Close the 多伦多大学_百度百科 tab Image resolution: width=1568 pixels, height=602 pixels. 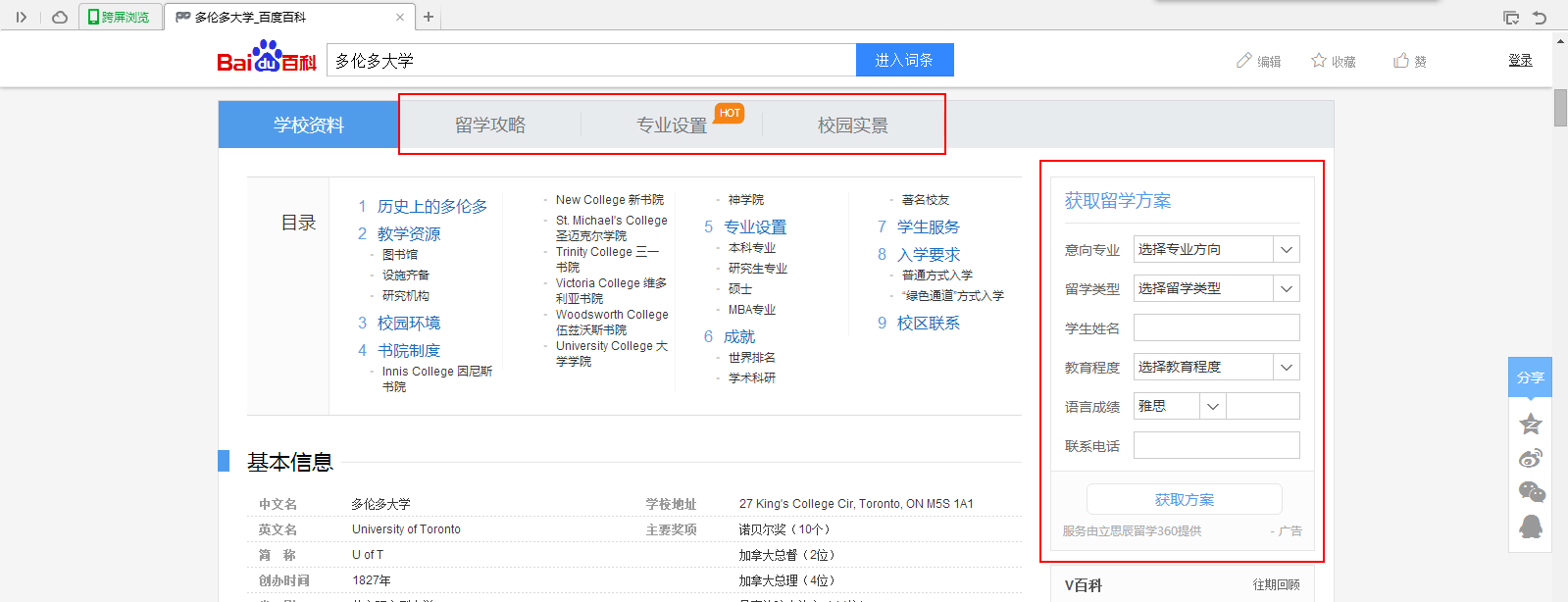(x=399, y=17)
